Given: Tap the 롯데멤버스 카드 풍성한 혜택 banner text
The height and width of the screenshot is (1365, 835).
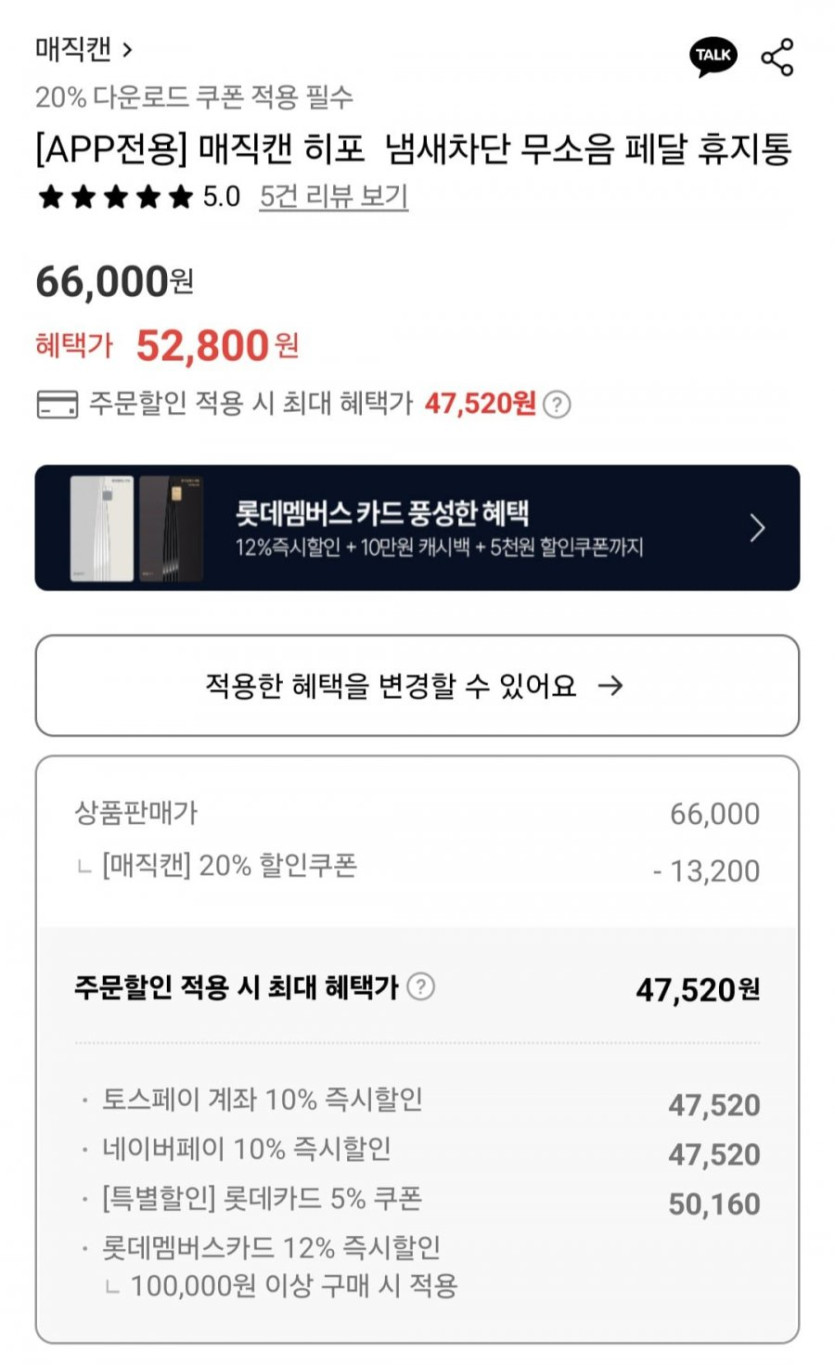Looking at the screenshot, I should pos(382,514).
